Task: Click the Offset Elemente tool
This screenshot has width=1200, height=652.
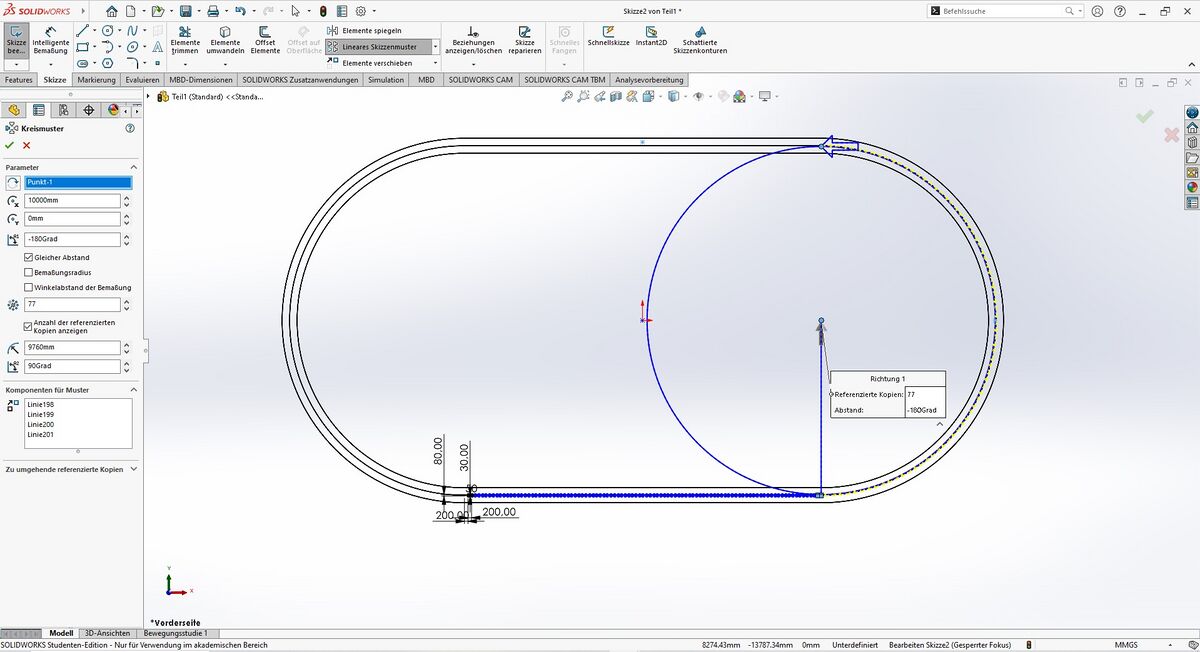Action: click(265, 41)
